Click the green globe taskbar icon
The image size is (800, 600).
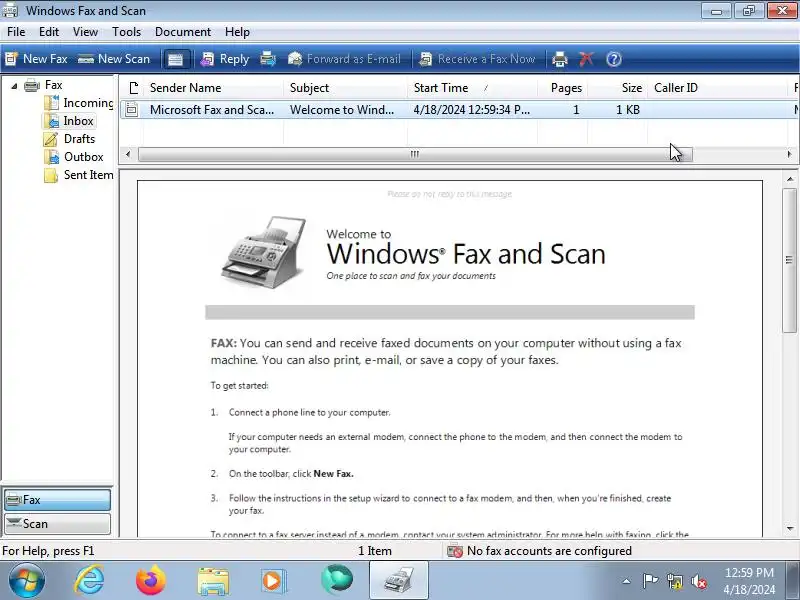[x=337, y=580]
